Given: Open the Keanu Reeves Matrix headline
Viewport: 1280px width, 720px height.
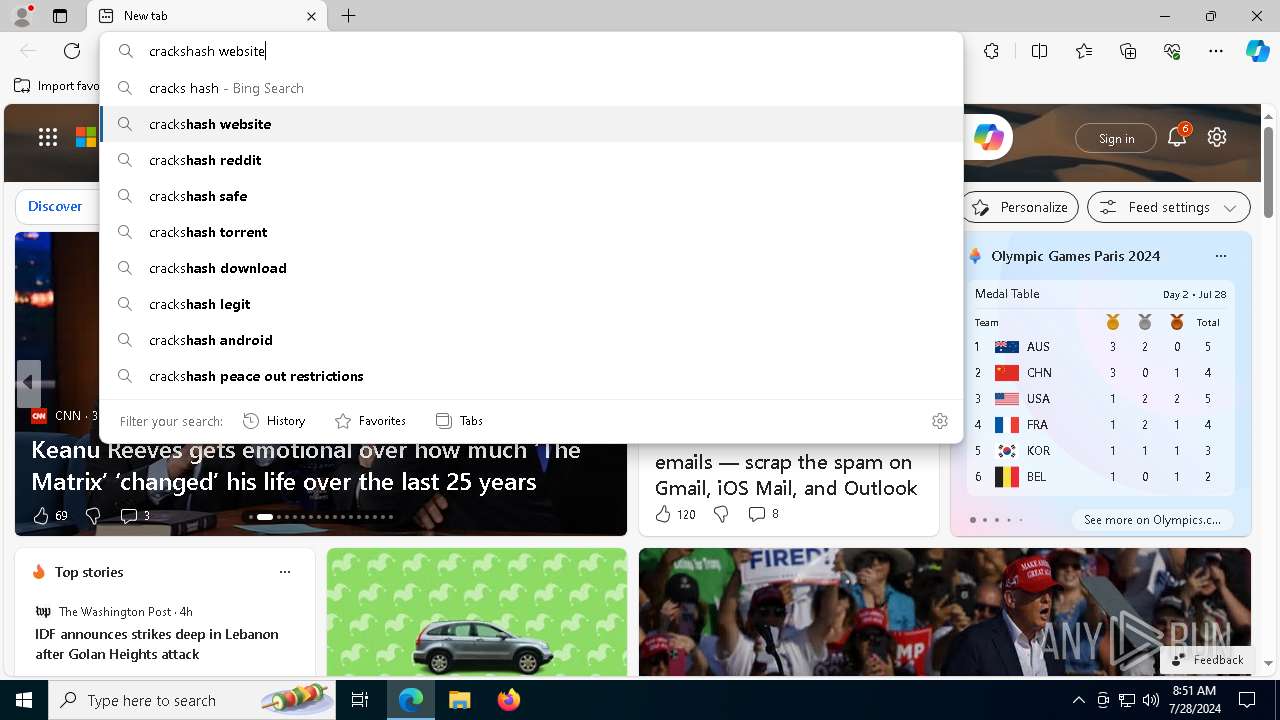Looking at the screenshot, I should 306,466.
